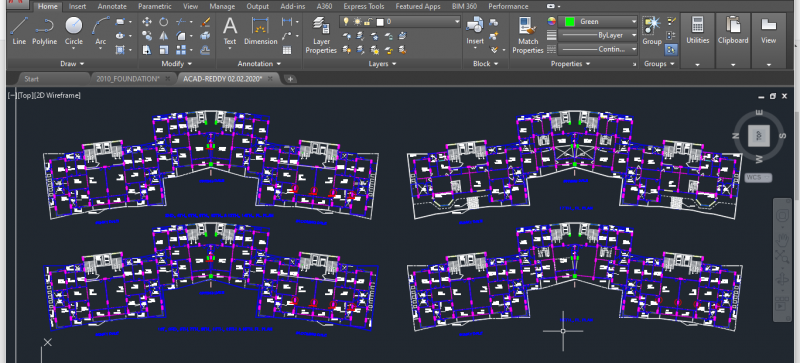This screenshot has height=363, width=800.
Task: Expand the Layers panel flyout
Action: [382, 64]
